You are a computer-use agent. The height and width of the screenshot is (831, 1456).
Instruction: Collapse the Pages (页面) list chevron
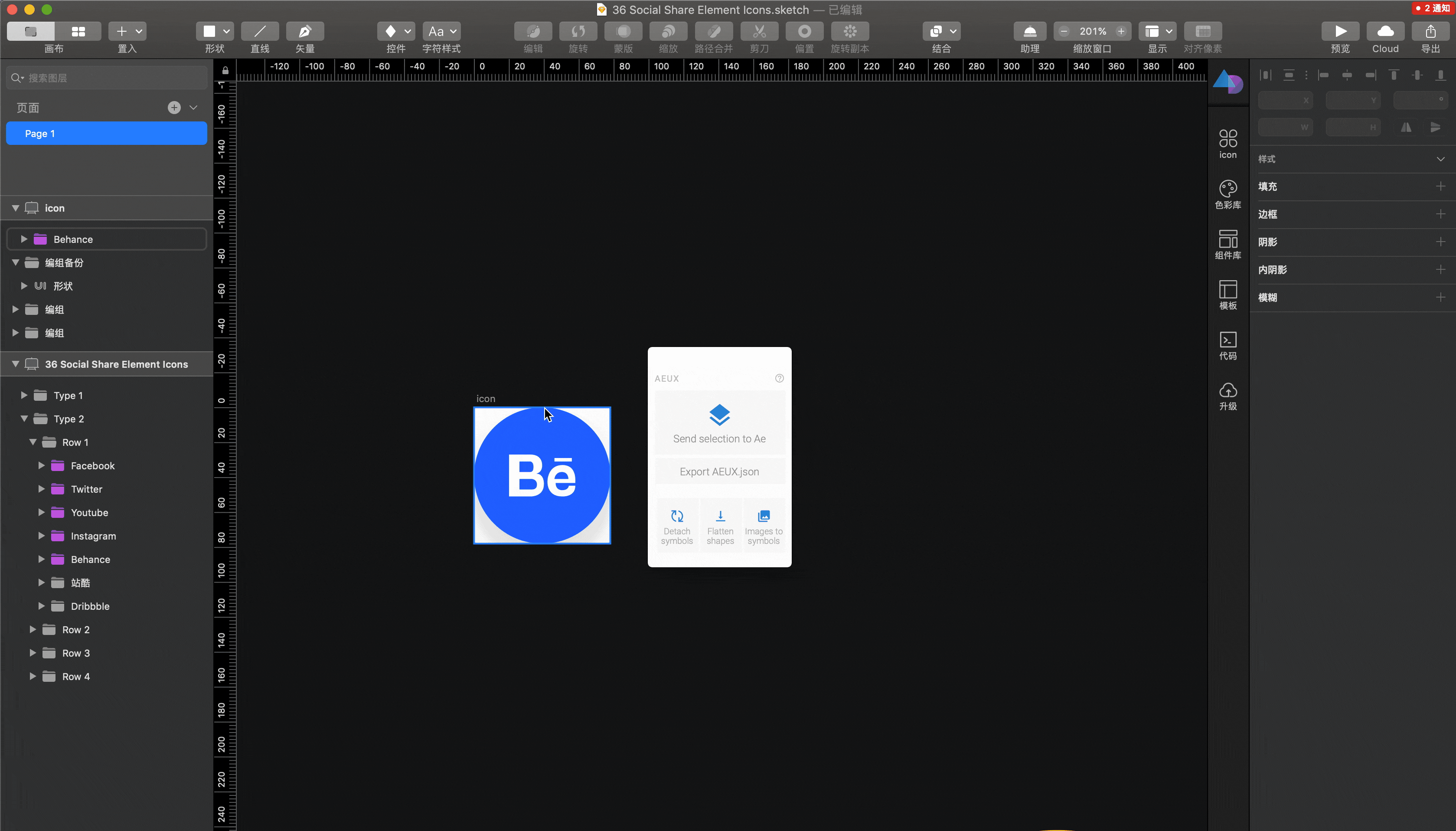[x=193, y=107]
